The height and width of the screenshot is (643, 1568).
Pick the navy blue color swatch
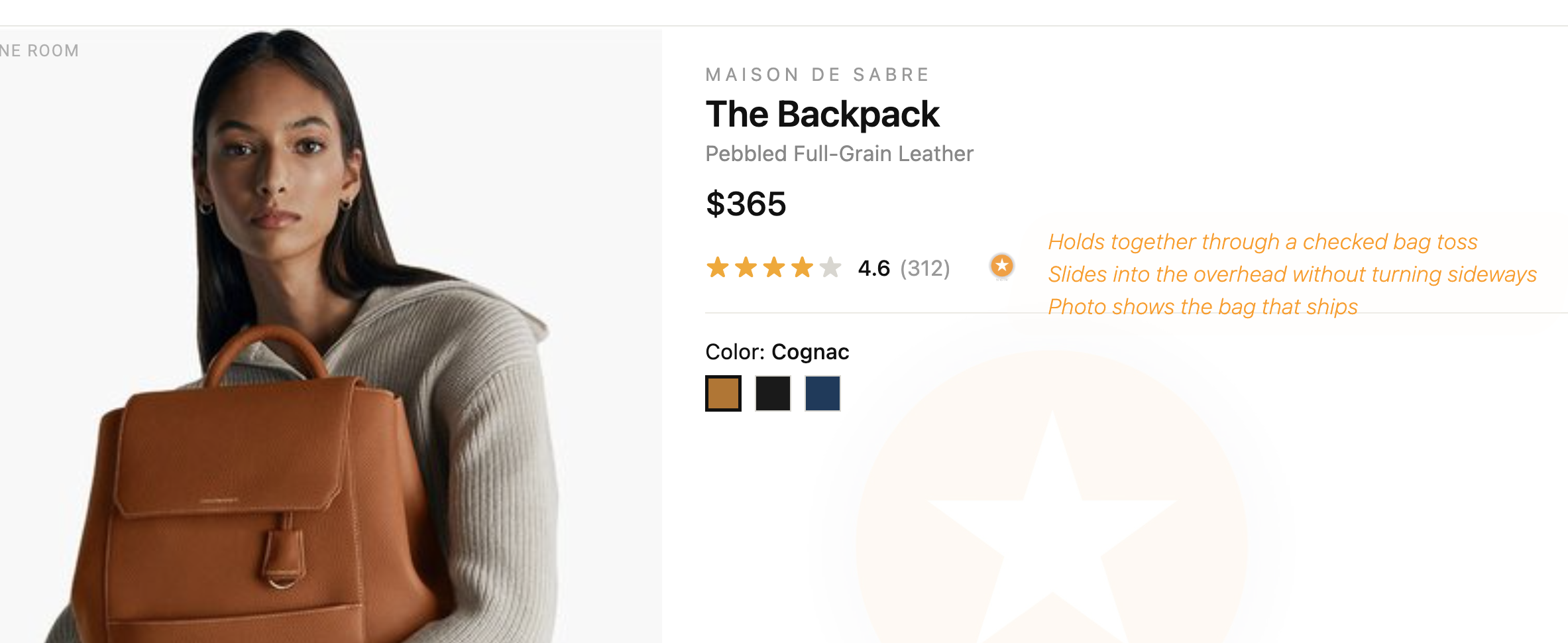pyautogui.click(x=822, y=393)
